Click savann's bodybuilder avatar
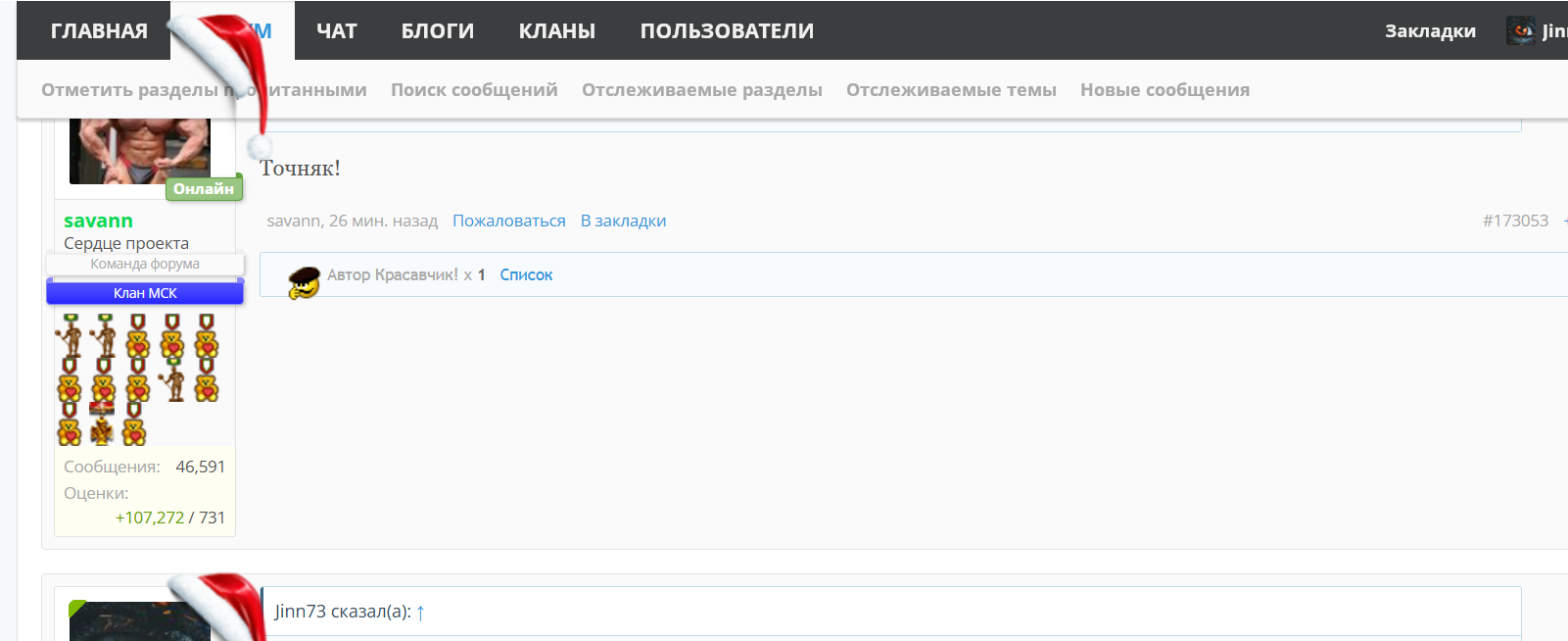The height and width of the screenshot is (641, 1568). 139,151
